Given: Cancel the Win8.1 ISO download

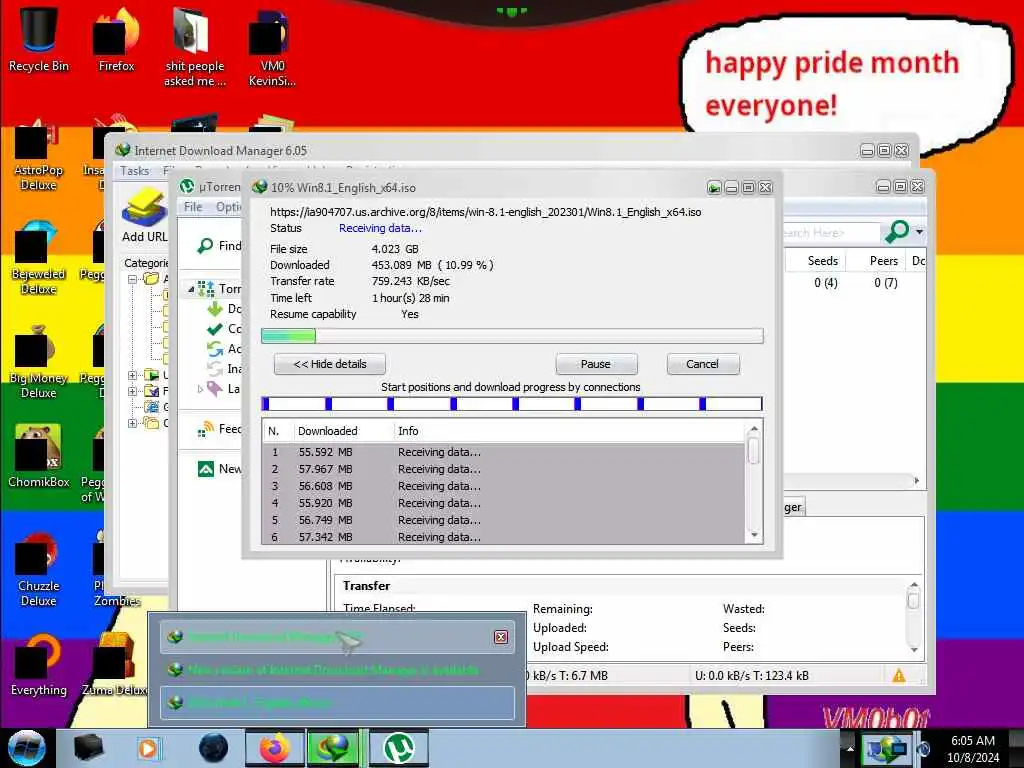Looking at the screenshot, I should pyautogui.click(x=703, y=364).
